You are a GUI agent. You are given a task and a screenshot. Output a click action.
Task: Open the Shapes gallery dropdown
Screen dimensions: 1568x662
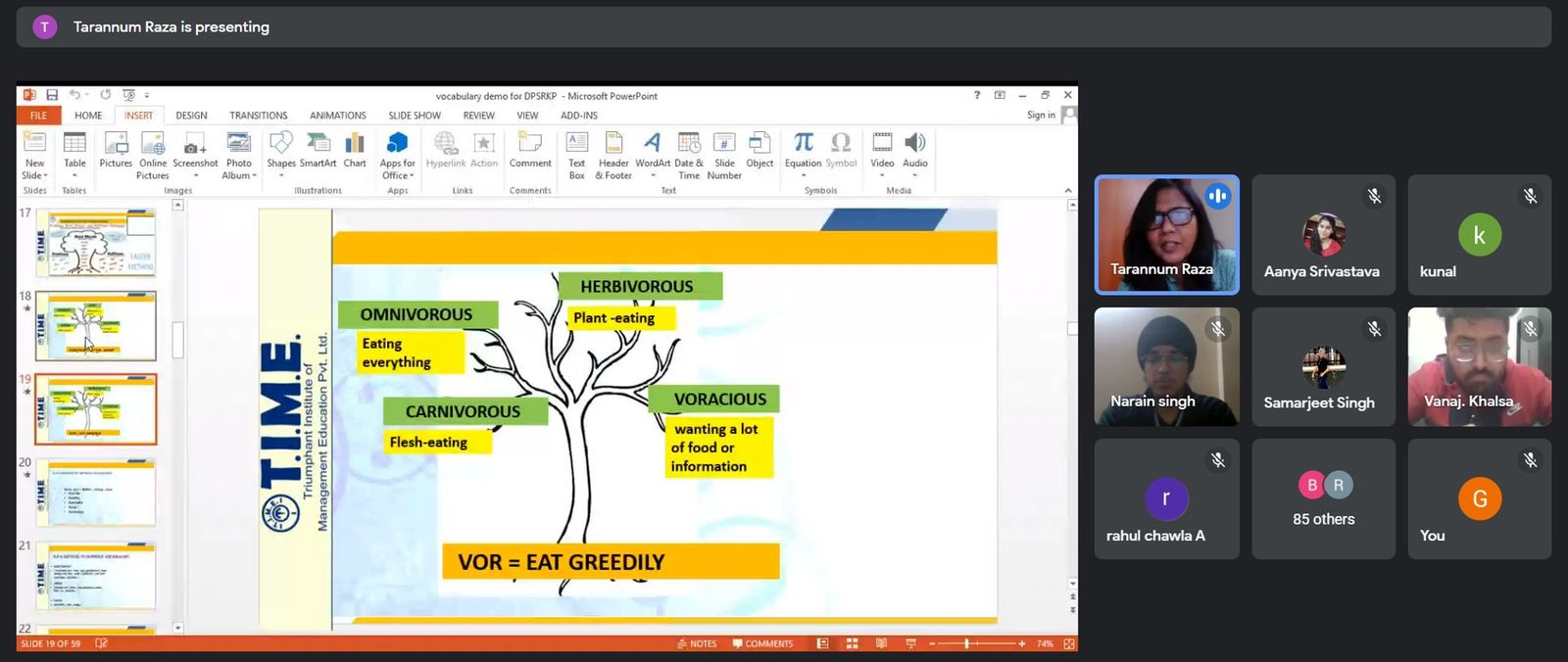pos(281,175)
